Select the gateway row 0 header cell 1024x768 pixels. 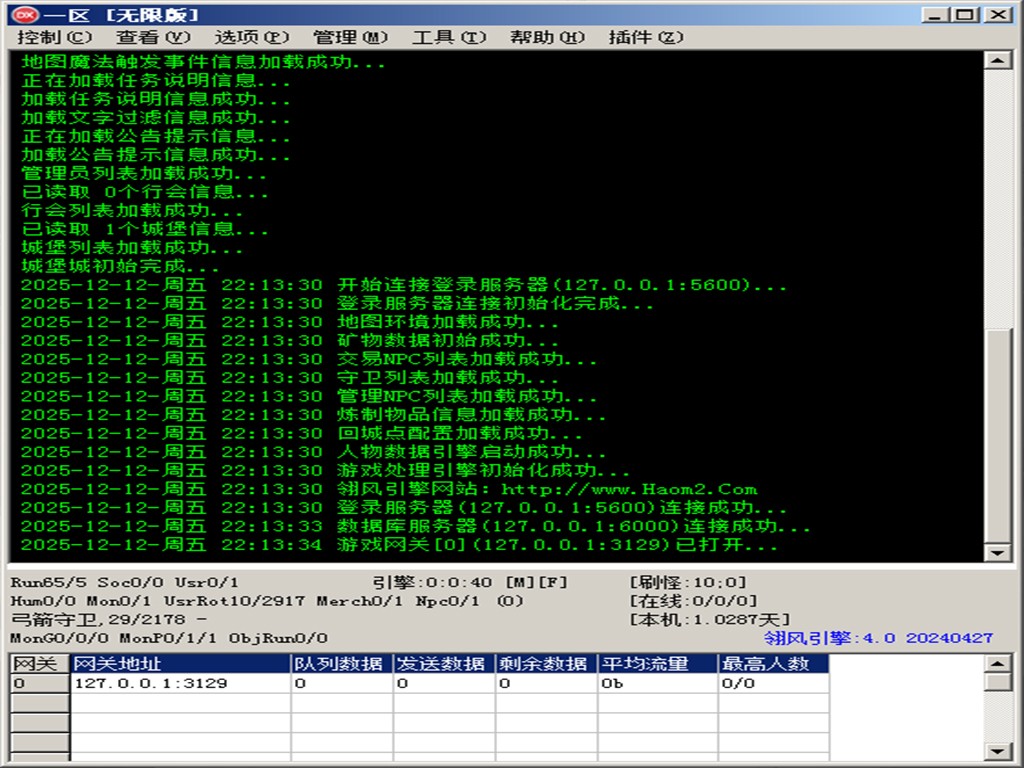point(40,683)
